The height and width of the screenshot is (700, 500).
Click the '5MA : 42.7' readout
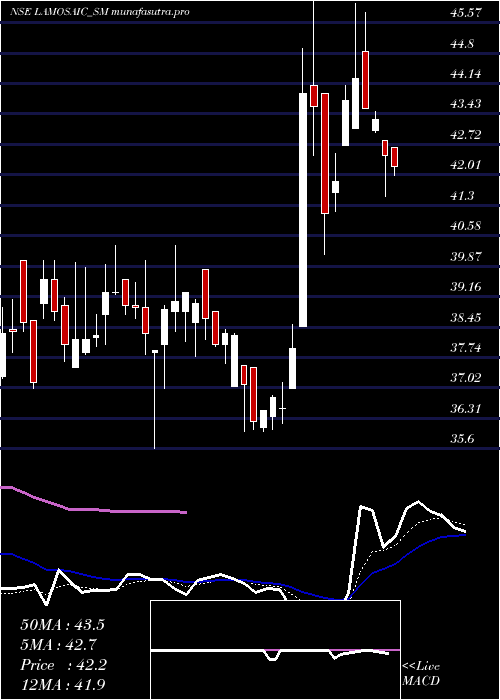point(59,645)
